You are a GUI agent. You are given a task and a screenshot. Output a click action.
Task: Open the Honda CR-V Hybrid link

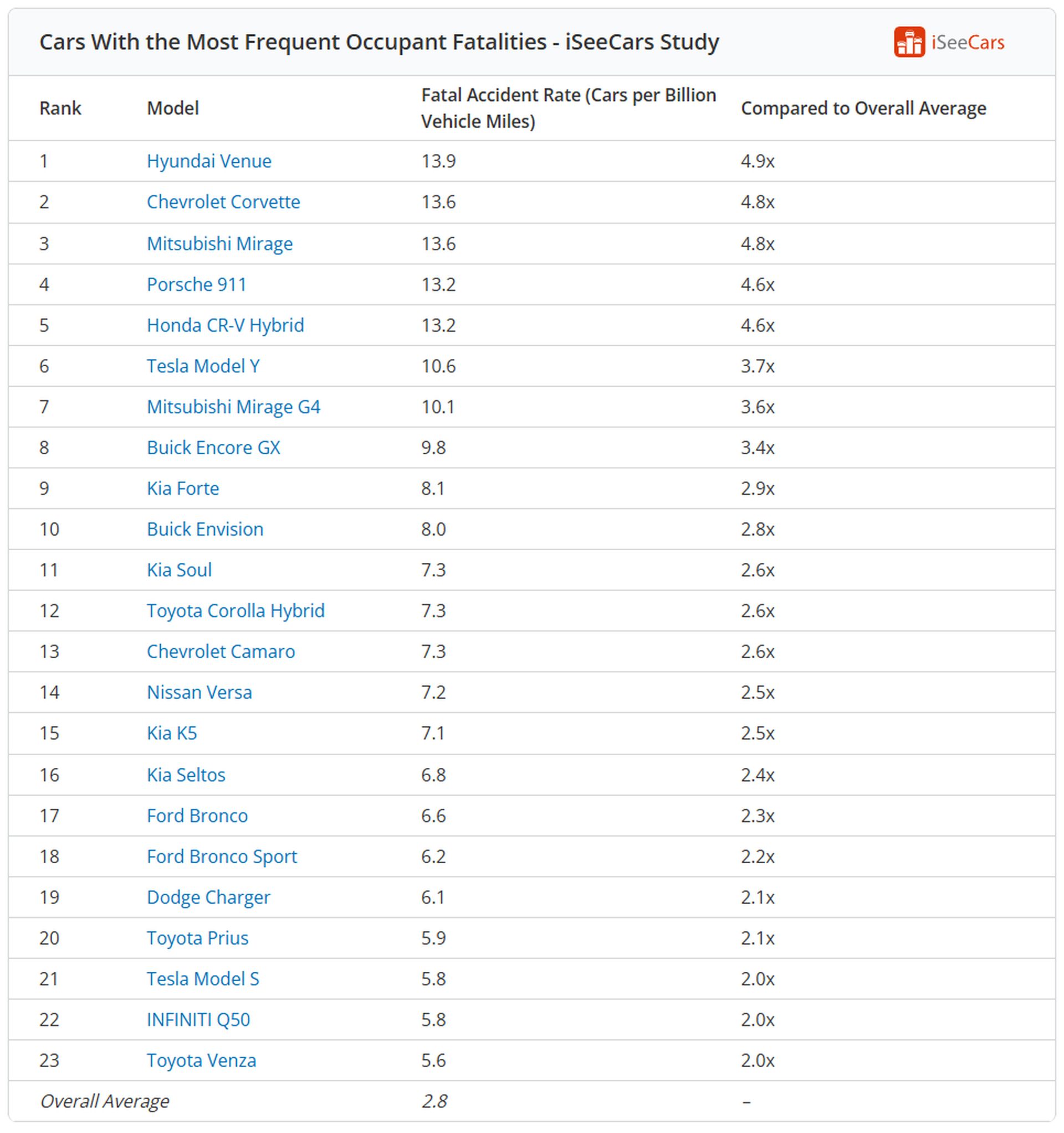click(x=225, y=325)
